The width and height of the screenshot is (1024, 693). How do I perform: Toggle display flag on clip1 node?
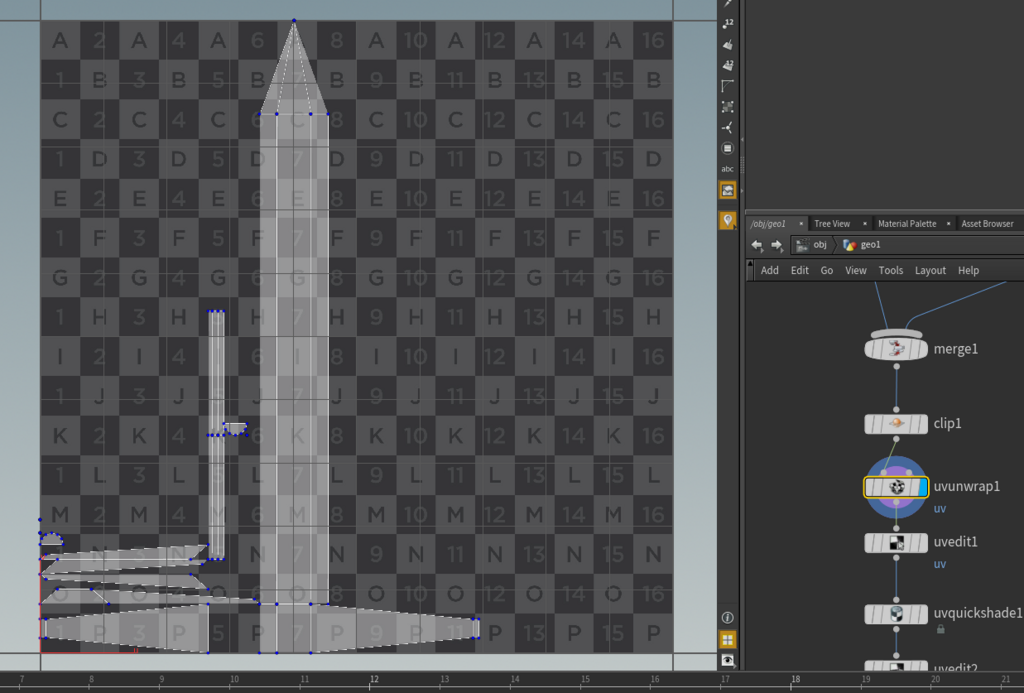coord(923,423)
